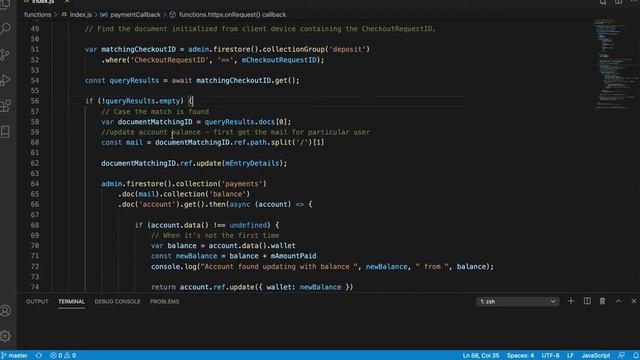The image size is (640, 360).
Task: Switch to the TERMINAL tab
Action: click(71, 302)
